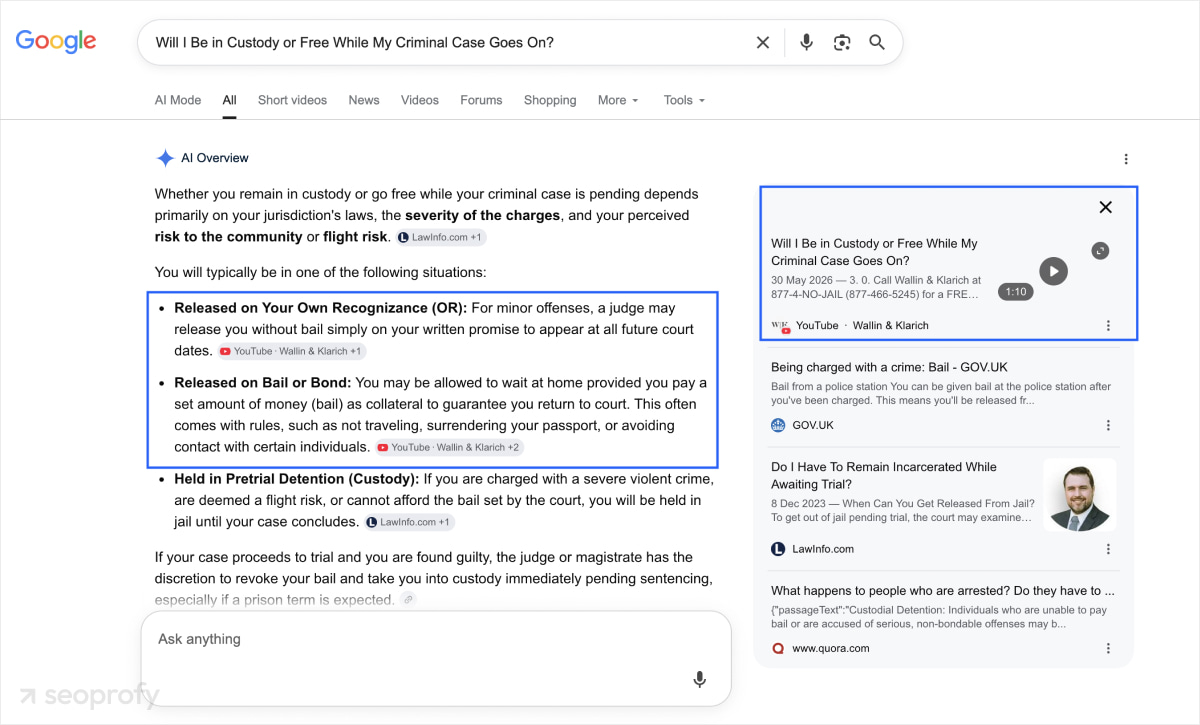Open the video title link in the sidebar
1200x725 pixels.
point(874,252)
